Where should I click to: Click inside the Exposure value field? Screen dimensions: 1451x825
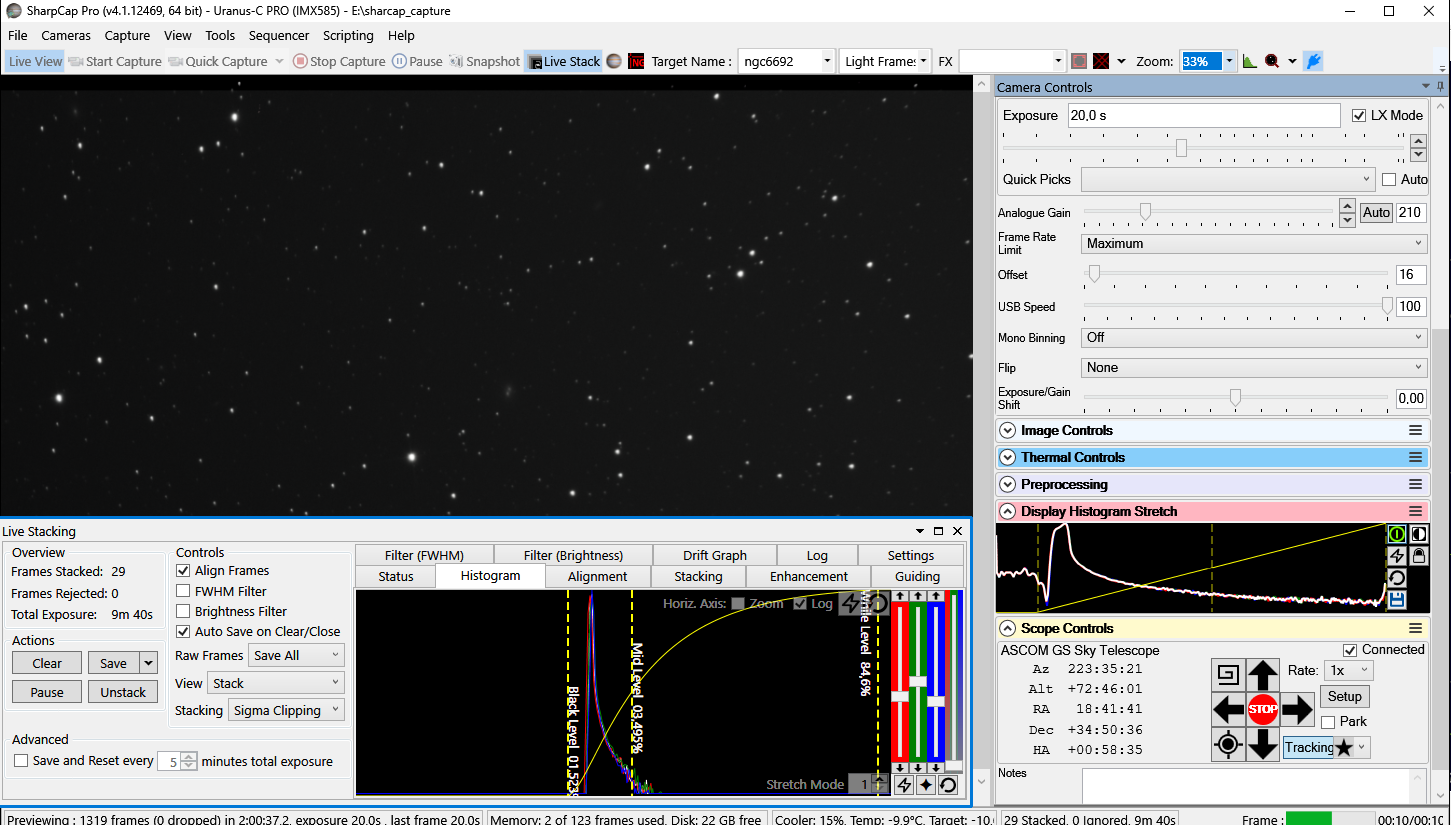(1204, 115)
